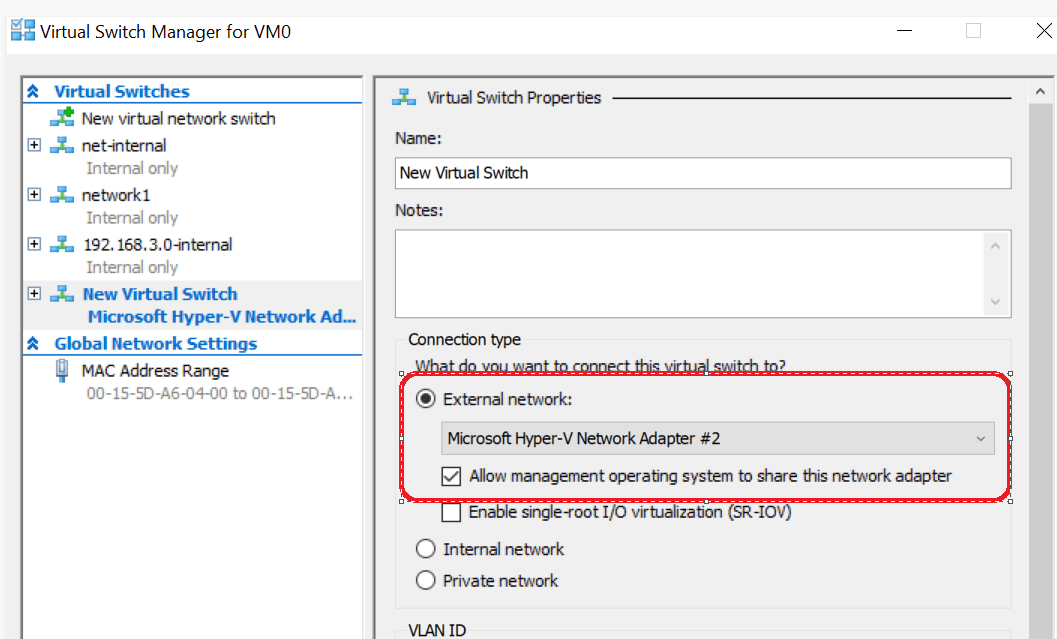Click the Virtual Switch Manager title bar icon
Screen dimensions: 1057x639
point(23,30)
